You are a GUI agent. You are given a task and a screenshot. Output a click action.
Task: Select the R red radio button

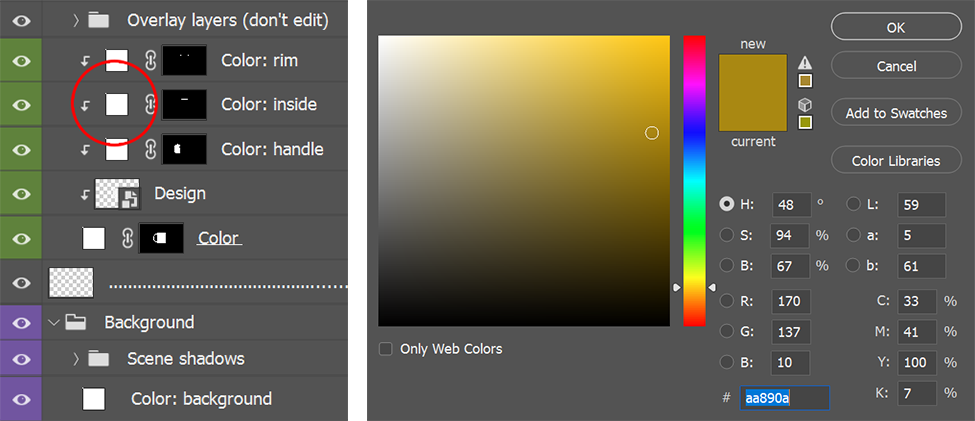click(x=726, y=301)
